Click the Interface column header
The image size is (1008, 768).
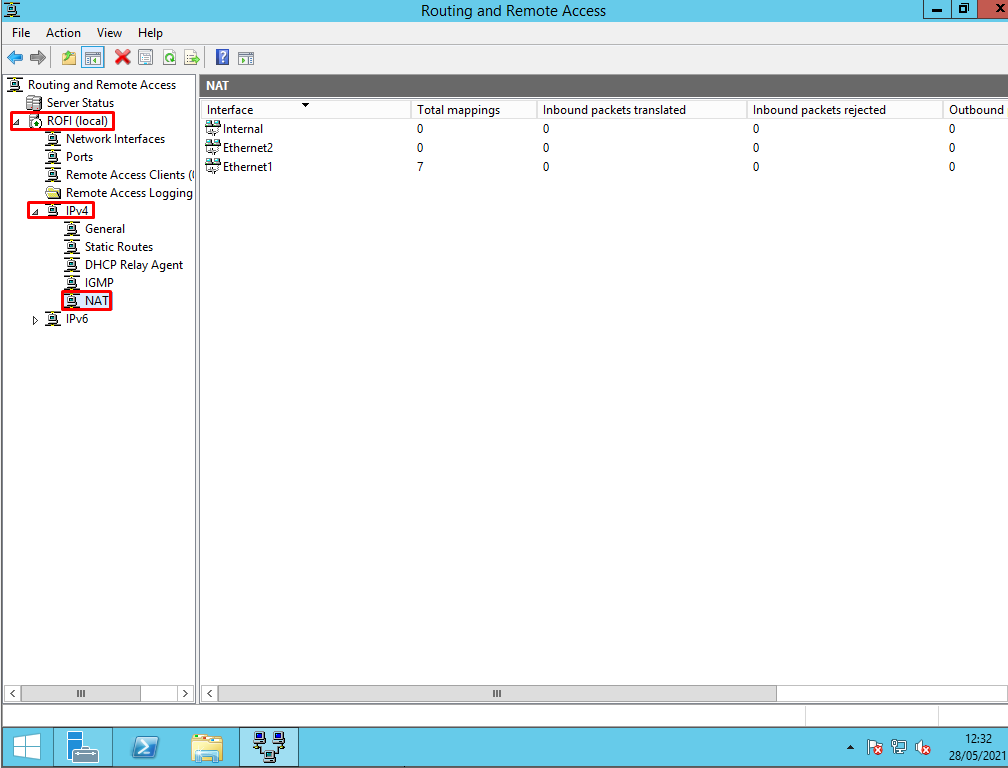305,110
